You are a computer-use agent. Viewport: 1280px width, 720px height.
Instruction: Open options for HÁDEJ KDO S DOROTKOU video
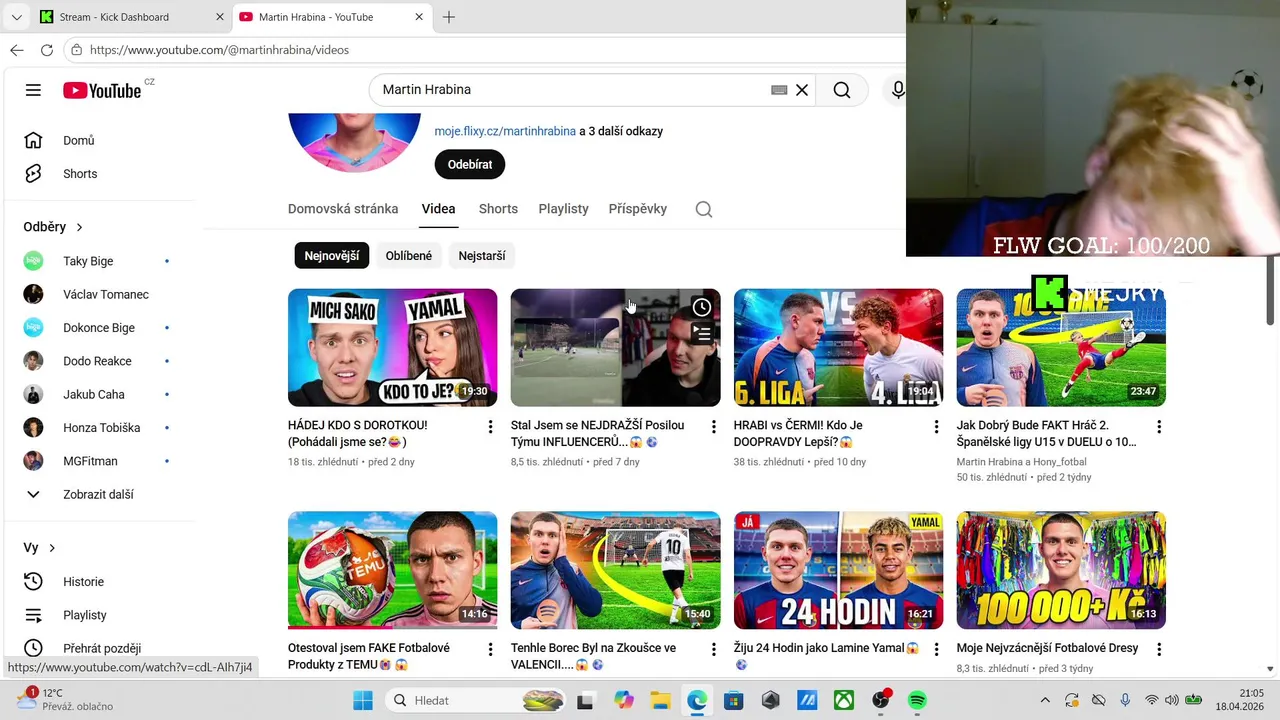490,427
